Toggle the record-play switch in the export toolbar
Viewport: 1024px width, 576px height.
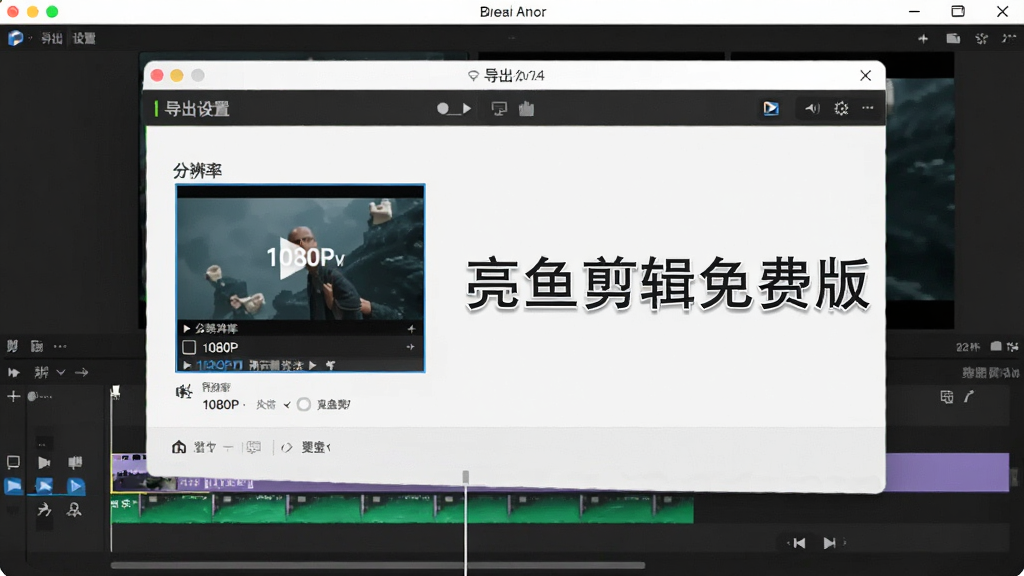click(x=454, y=108)
